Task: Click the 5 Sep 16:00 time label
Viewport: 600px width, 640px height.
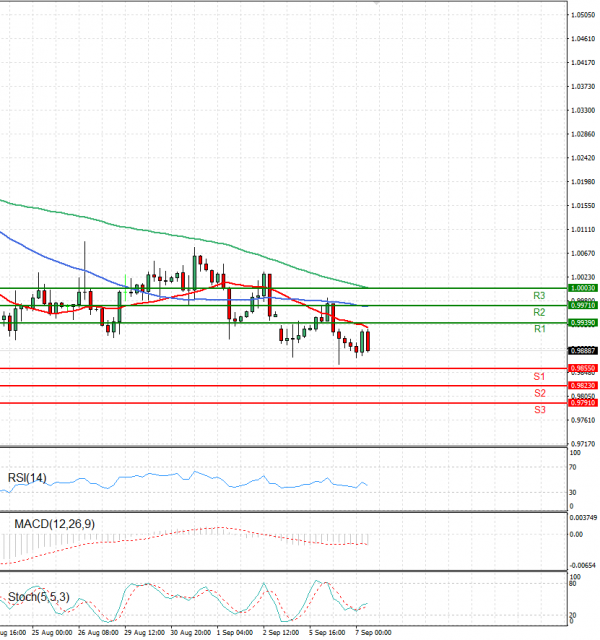Action: coord(327,633)
